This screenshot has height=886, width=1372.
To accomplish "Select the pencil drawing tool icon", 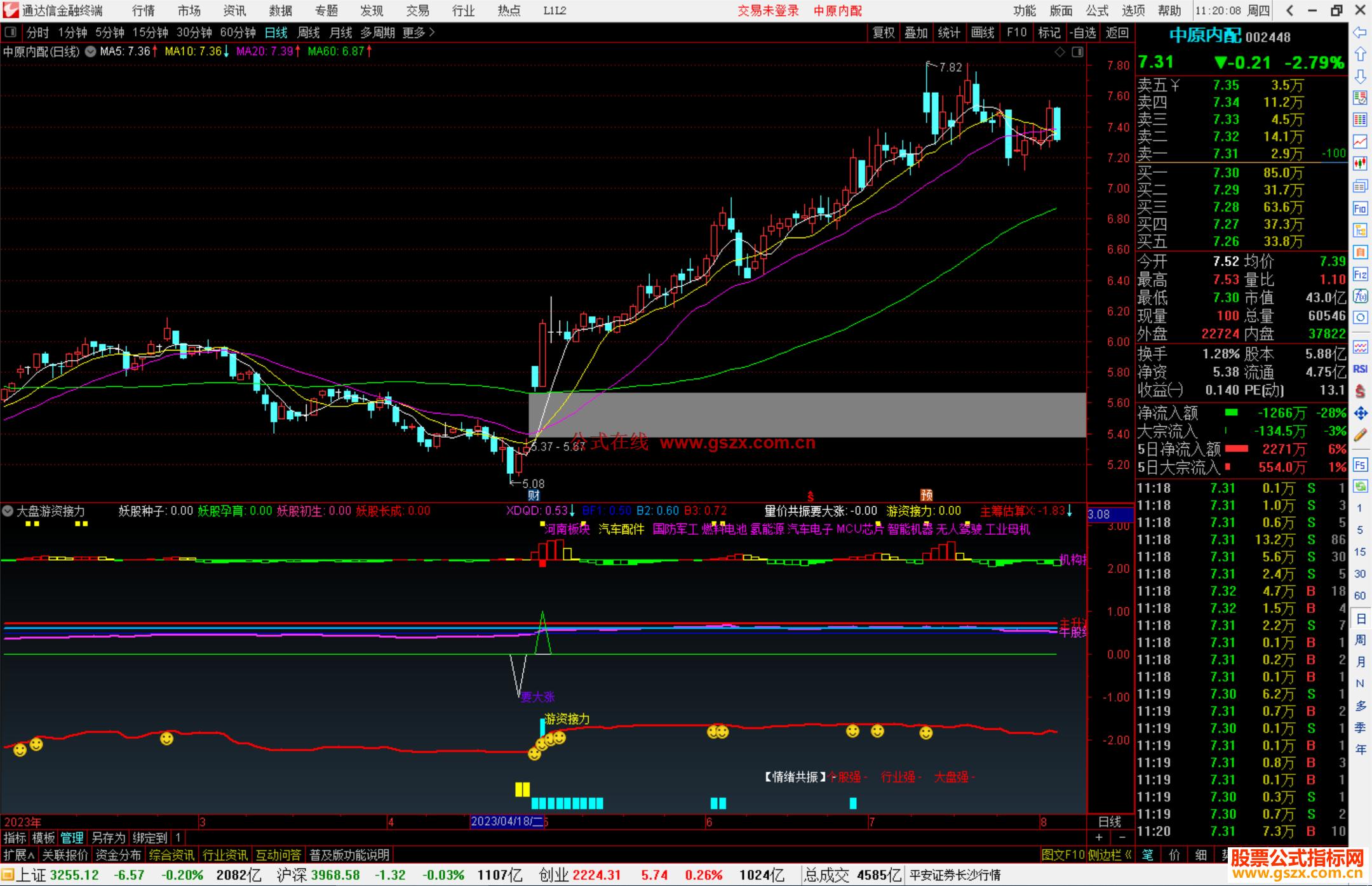I will pos(1360,436).
